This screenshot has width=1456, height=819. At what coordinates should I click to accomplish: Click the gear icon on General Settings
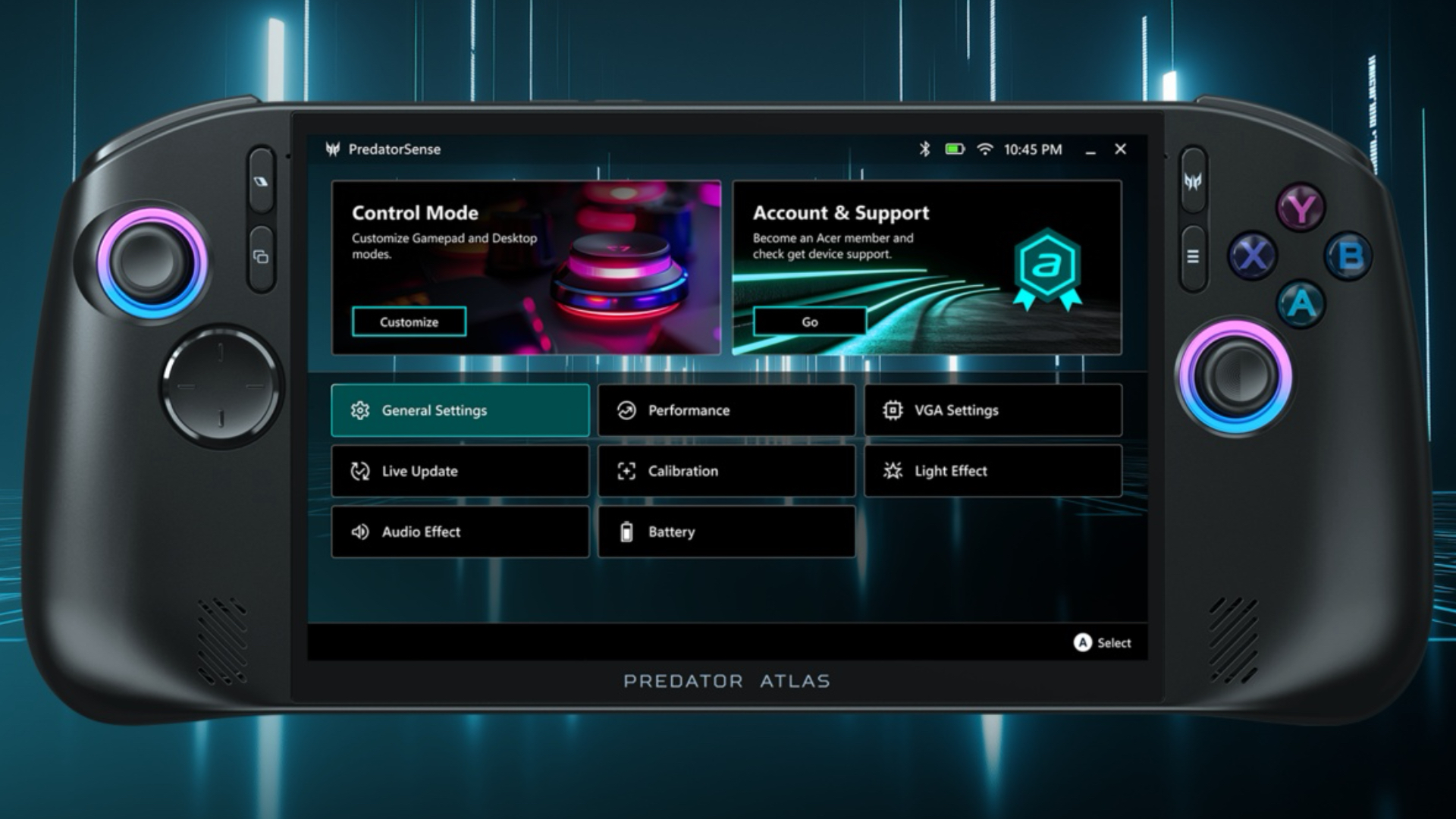(360, 410)
